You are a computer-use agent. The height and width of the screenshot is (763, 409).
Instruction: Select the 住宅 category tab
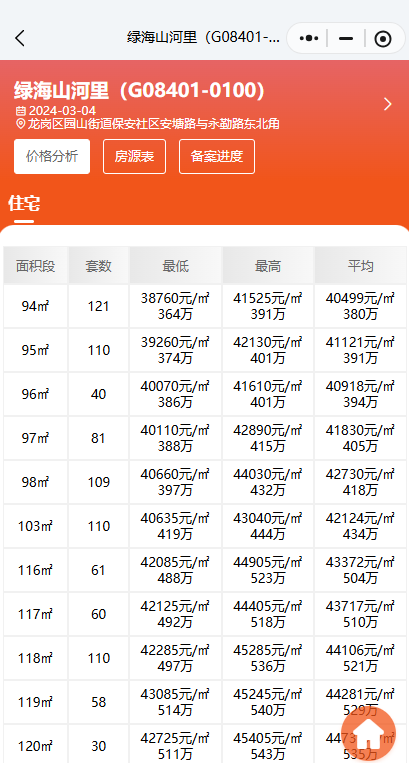[24, 203]
